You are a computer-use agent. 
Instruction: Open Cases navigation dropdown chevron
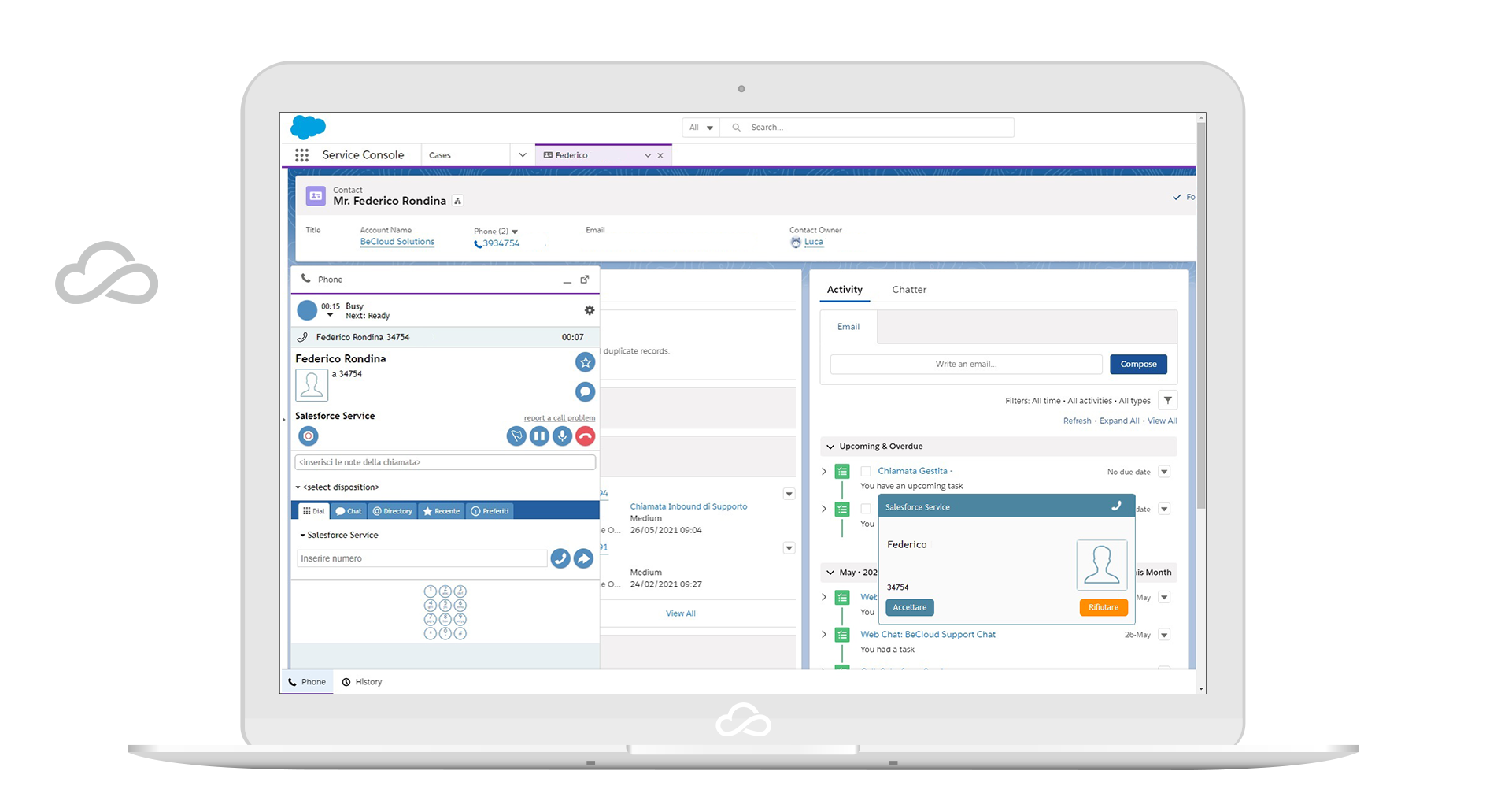point(522,155)
